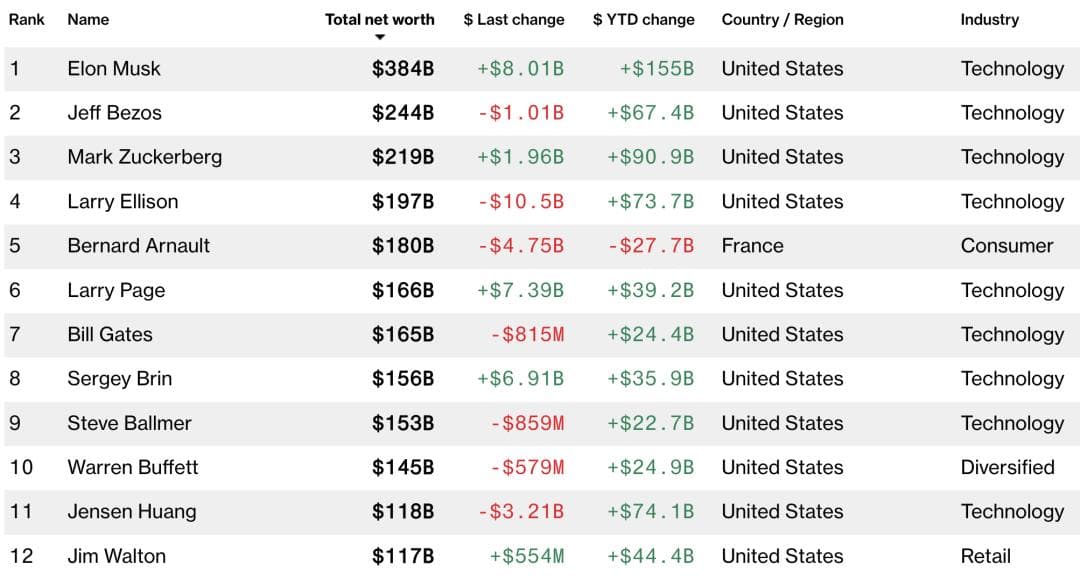Screen dimensions: 1080x579
Task: Sort by Country / Region header
Action: click(782, 19)
